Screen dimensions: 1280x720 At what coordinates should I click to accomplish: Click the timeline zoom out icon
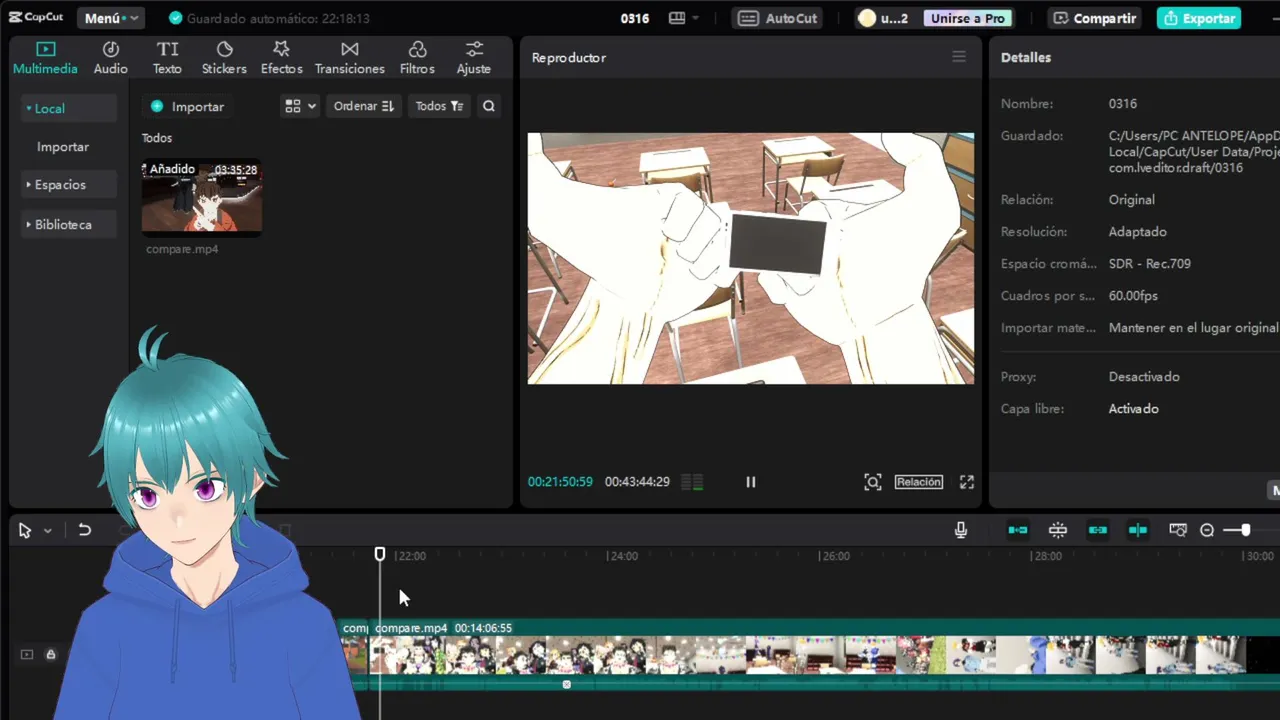pyautogui.click(x=1207, y=531)
